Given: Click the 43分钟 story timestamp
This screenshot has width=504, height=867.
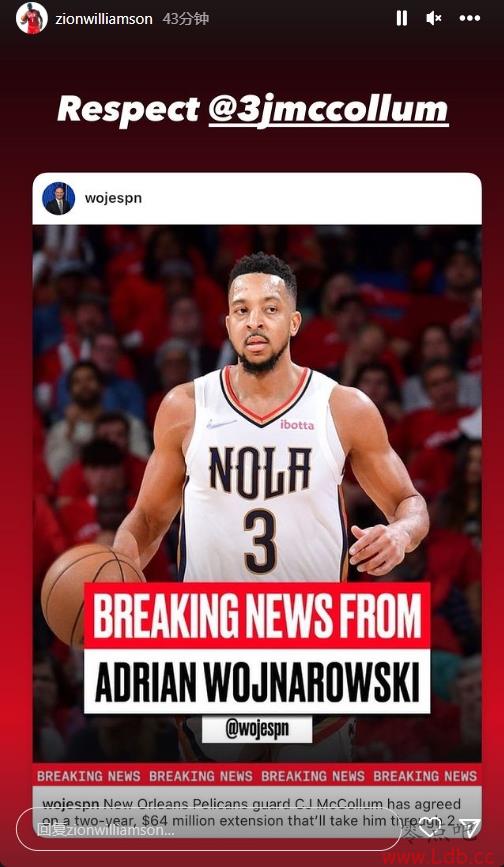Looking at the screenshot, I should tap(186, 19).
